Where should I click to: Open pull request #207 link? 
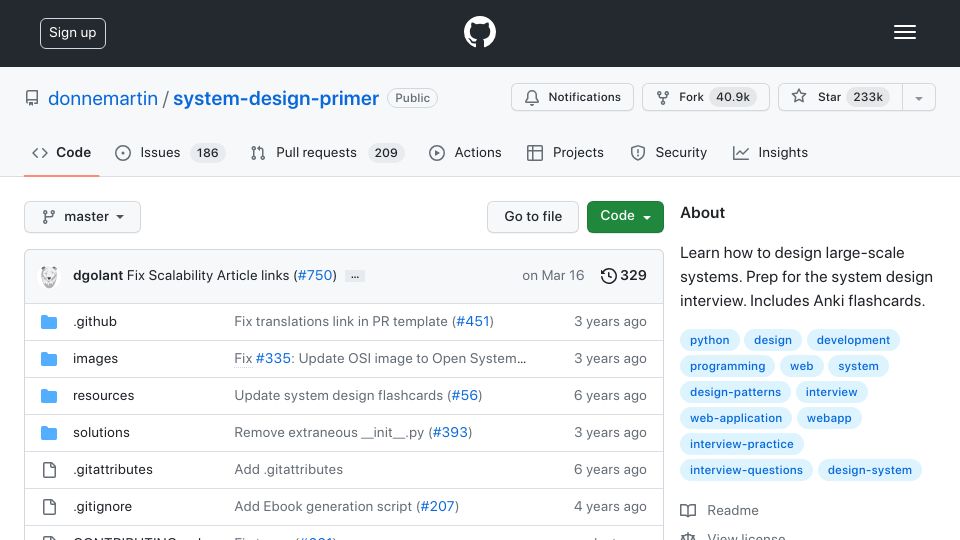[437, 506]
